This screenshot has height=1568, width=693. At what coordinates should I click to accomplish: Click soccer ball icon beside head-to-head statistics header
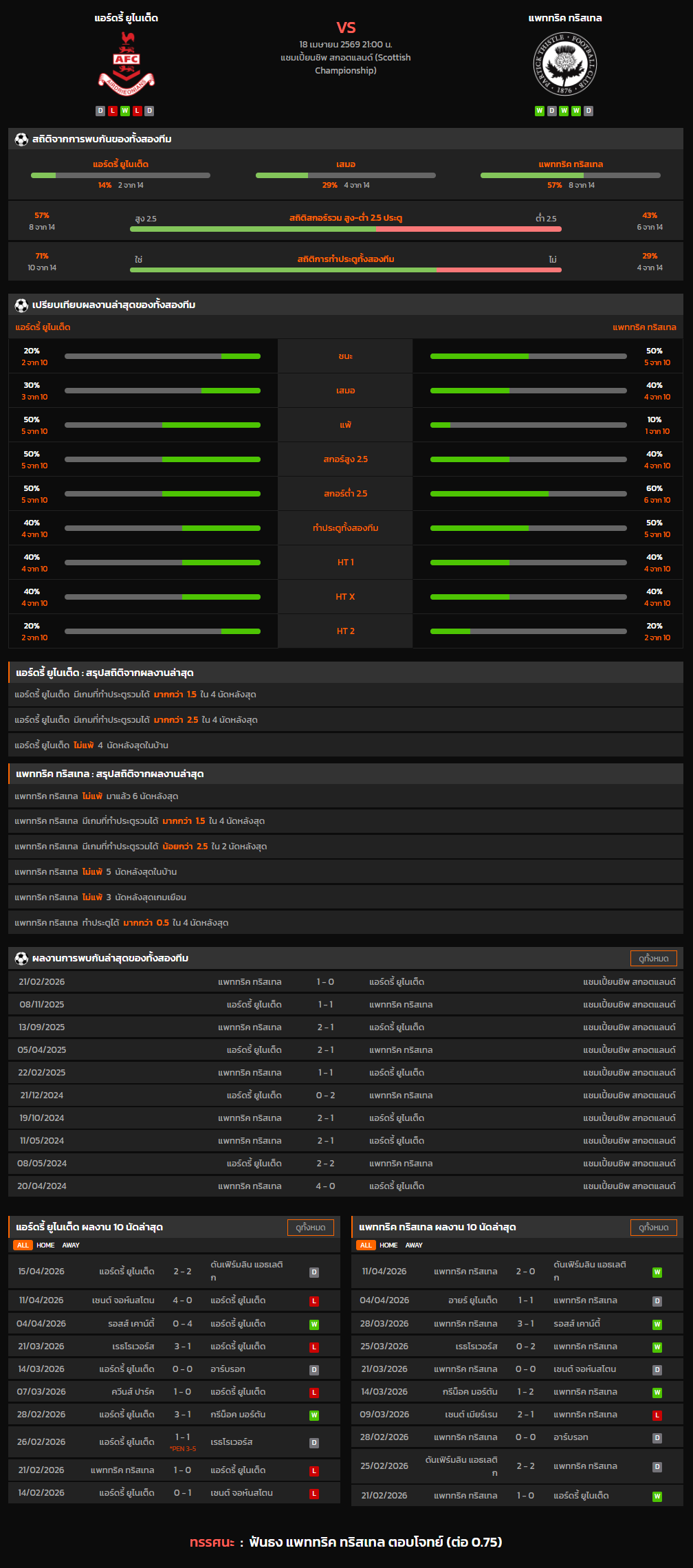point(21,140)
